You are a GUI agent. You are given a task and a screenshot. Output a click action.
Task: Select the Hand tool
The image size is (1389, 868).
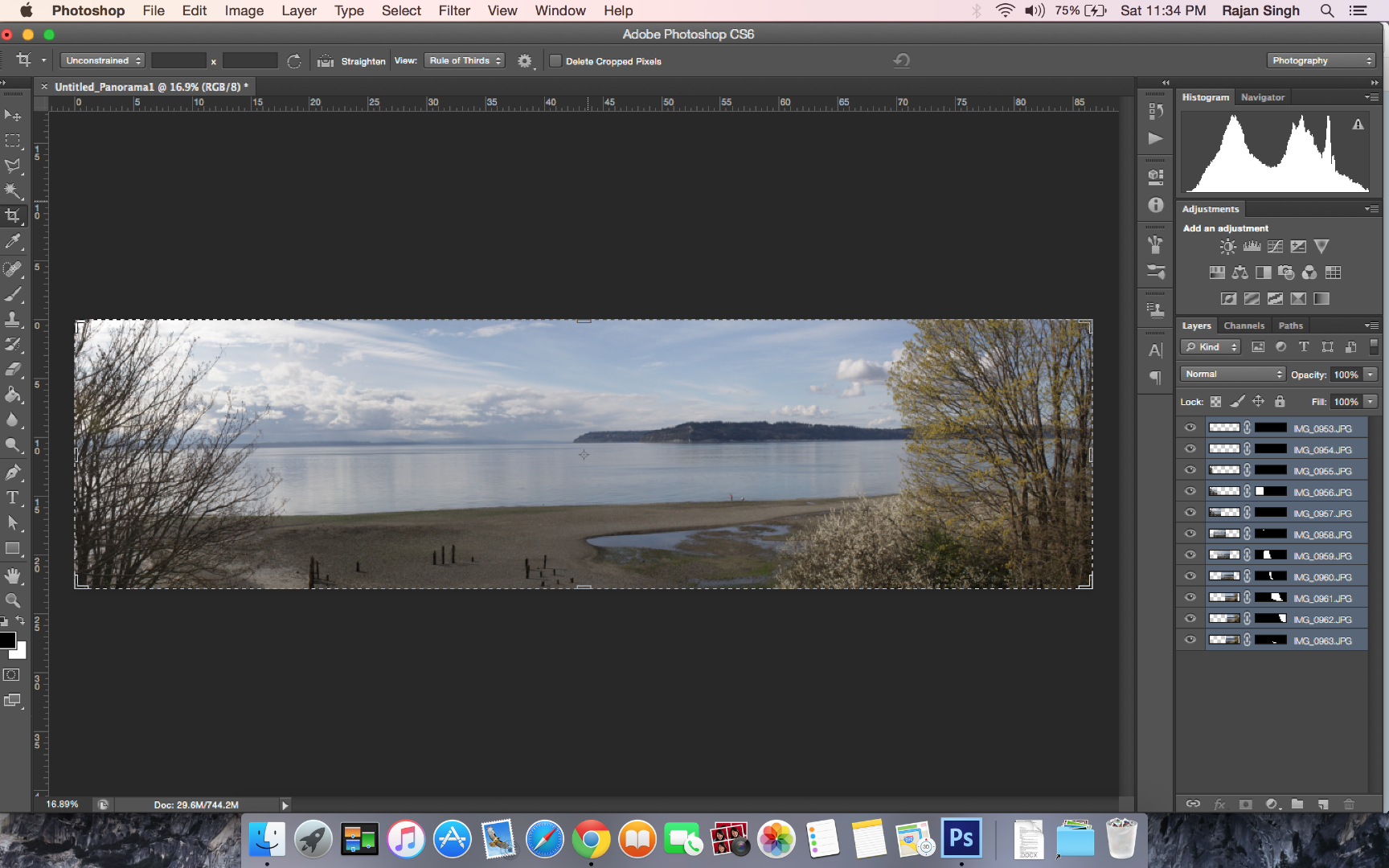pyautogui.click(x=13, y=575)
